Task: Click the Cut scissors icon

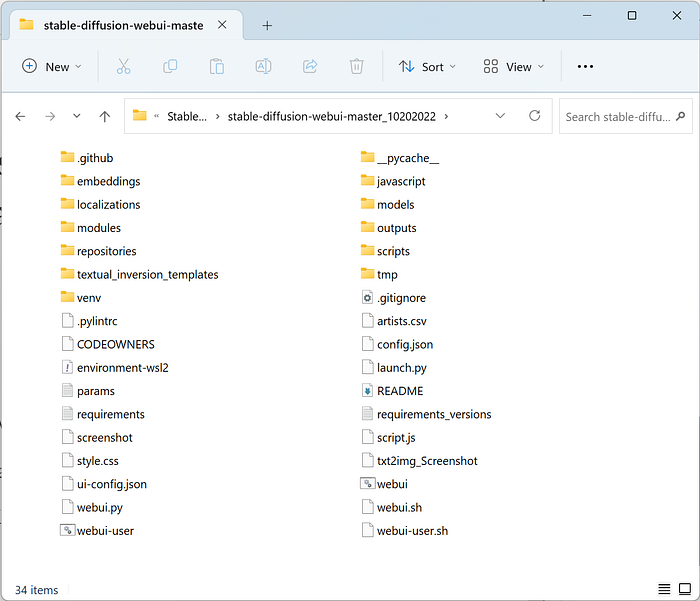Action: click(124, 67)
